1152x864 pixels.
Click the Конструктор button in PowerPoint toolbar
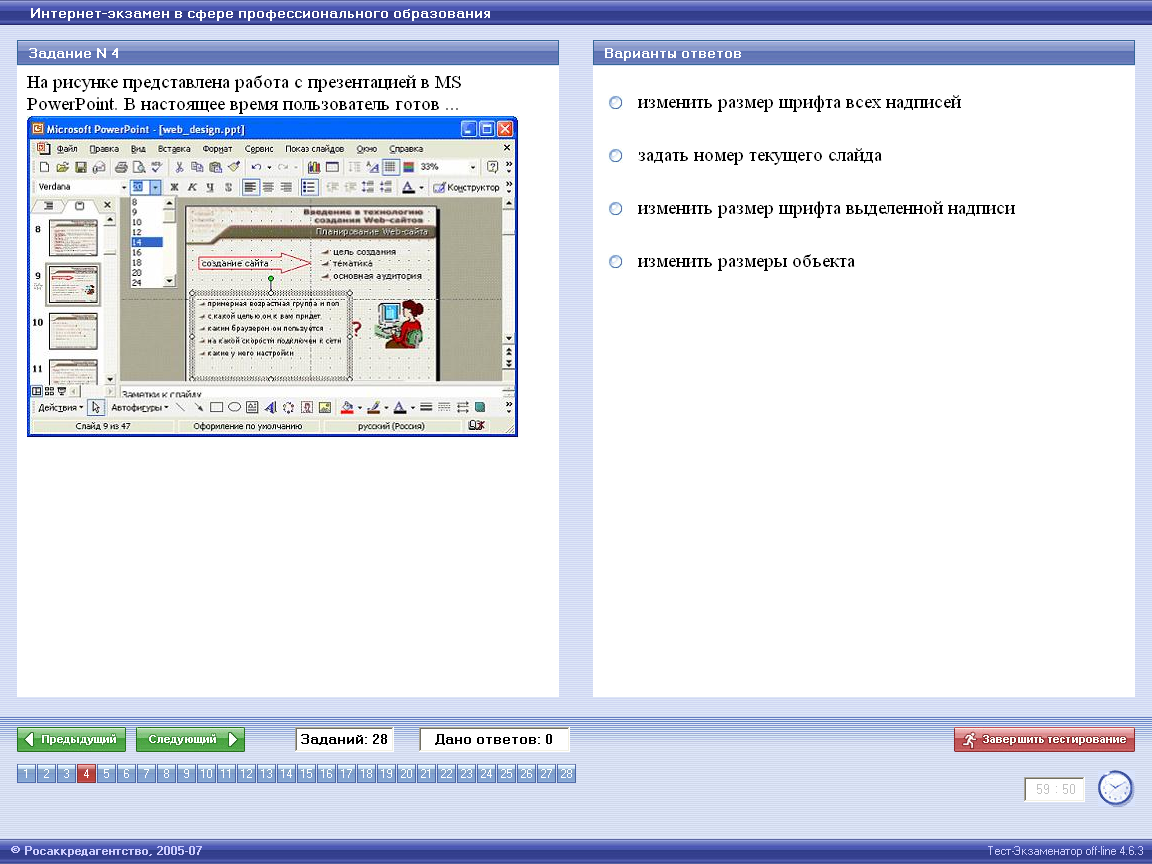click(467, 187)
